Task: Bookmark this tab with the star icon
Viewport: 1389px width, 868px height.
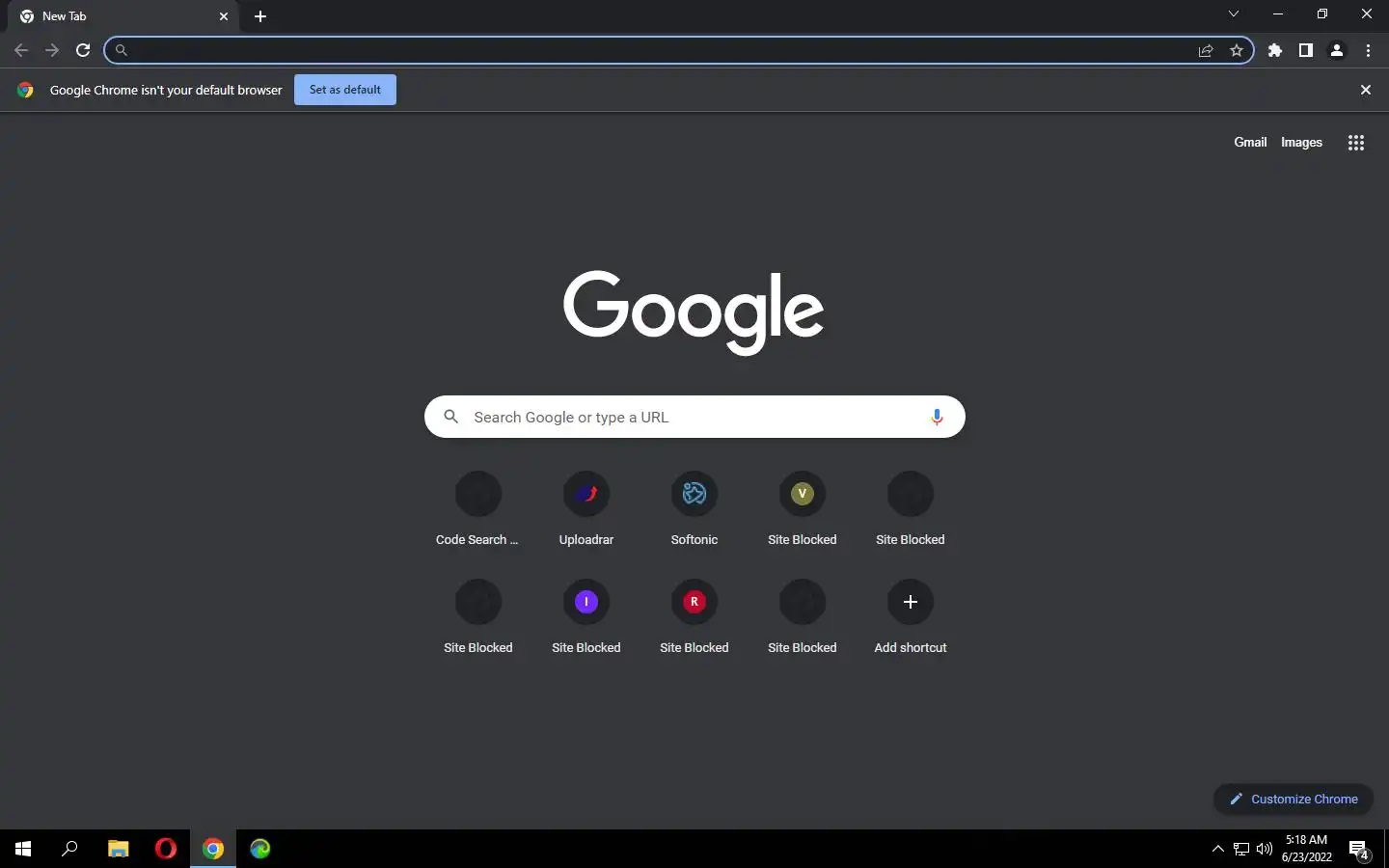Action: (x=1237, y=50)
